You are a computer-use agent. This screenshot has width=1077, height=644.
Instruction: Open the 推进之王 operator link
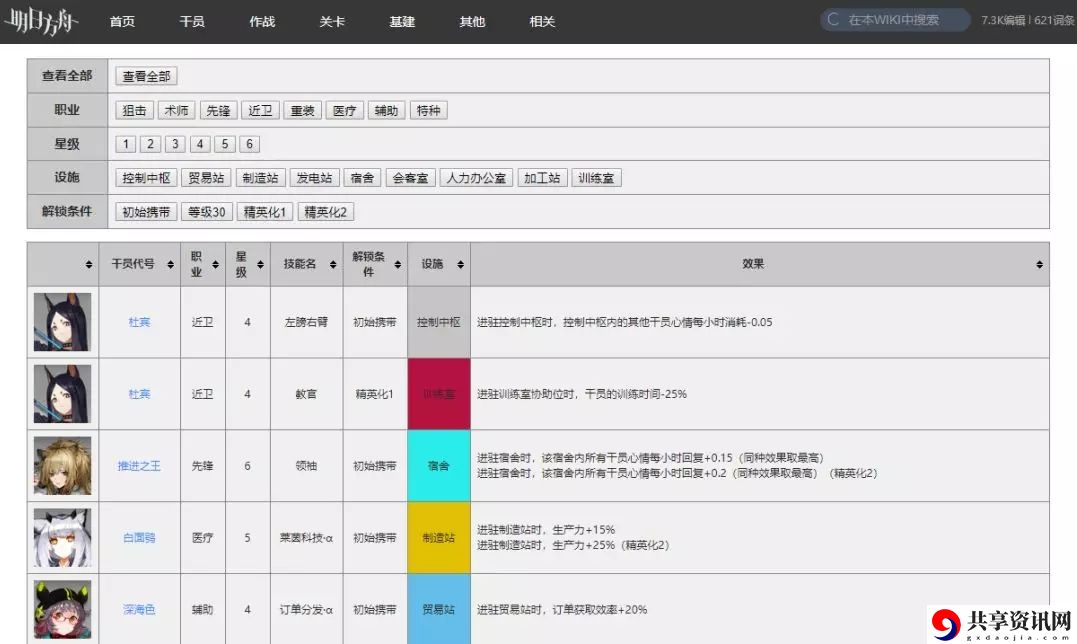point(139,466)
